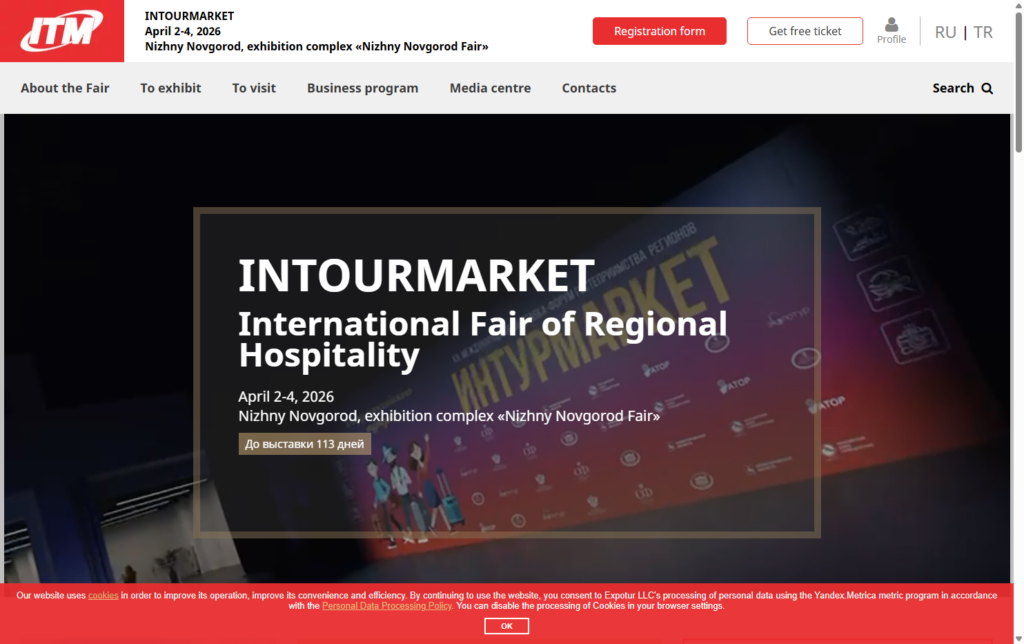Click the INTOURMARKET hero banner heading
Viewport: 1024px width, 644px height.
[416, 276]
